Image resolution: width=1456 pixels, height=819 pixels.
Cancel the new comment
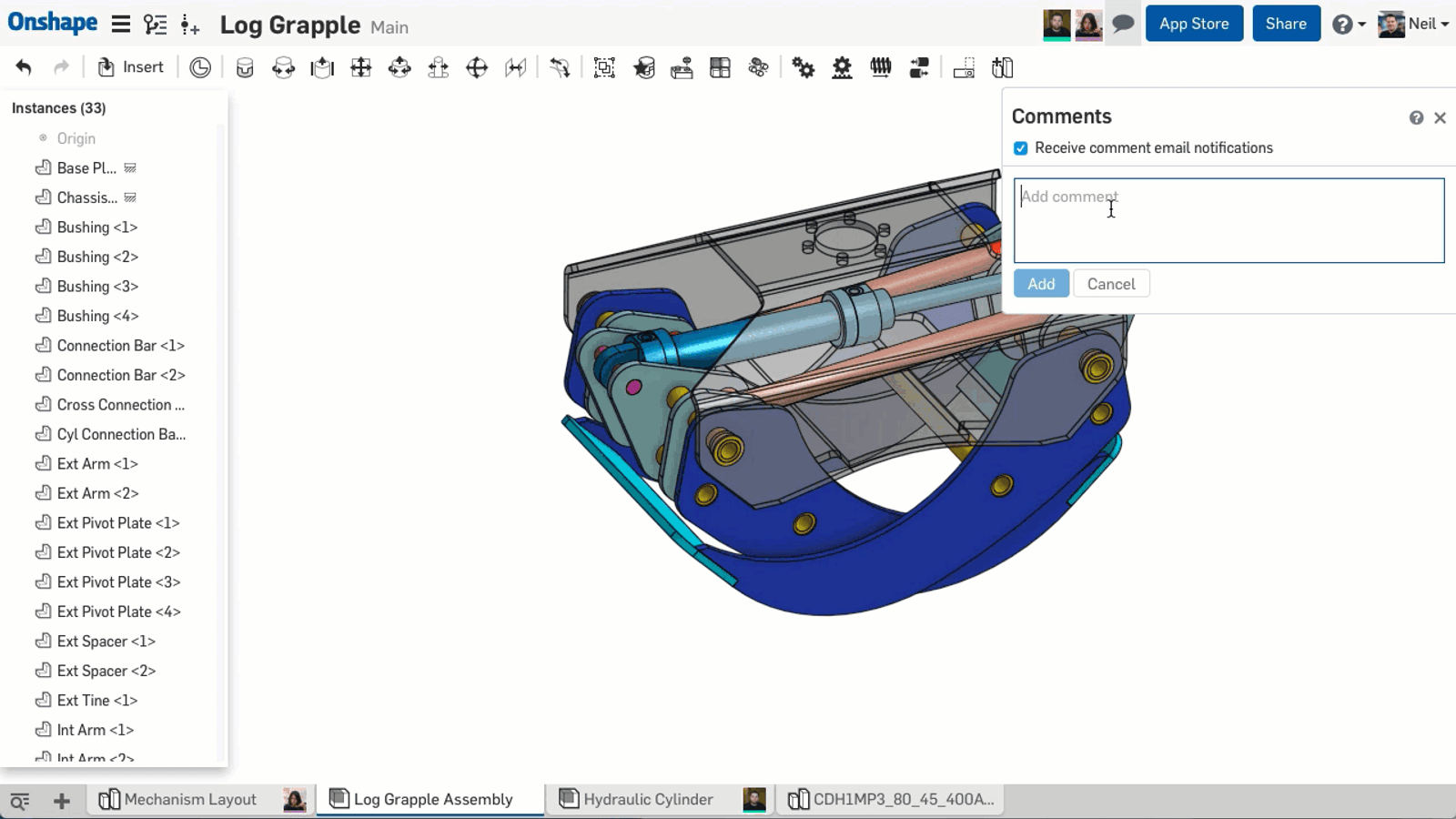[x=1111, y=284]
